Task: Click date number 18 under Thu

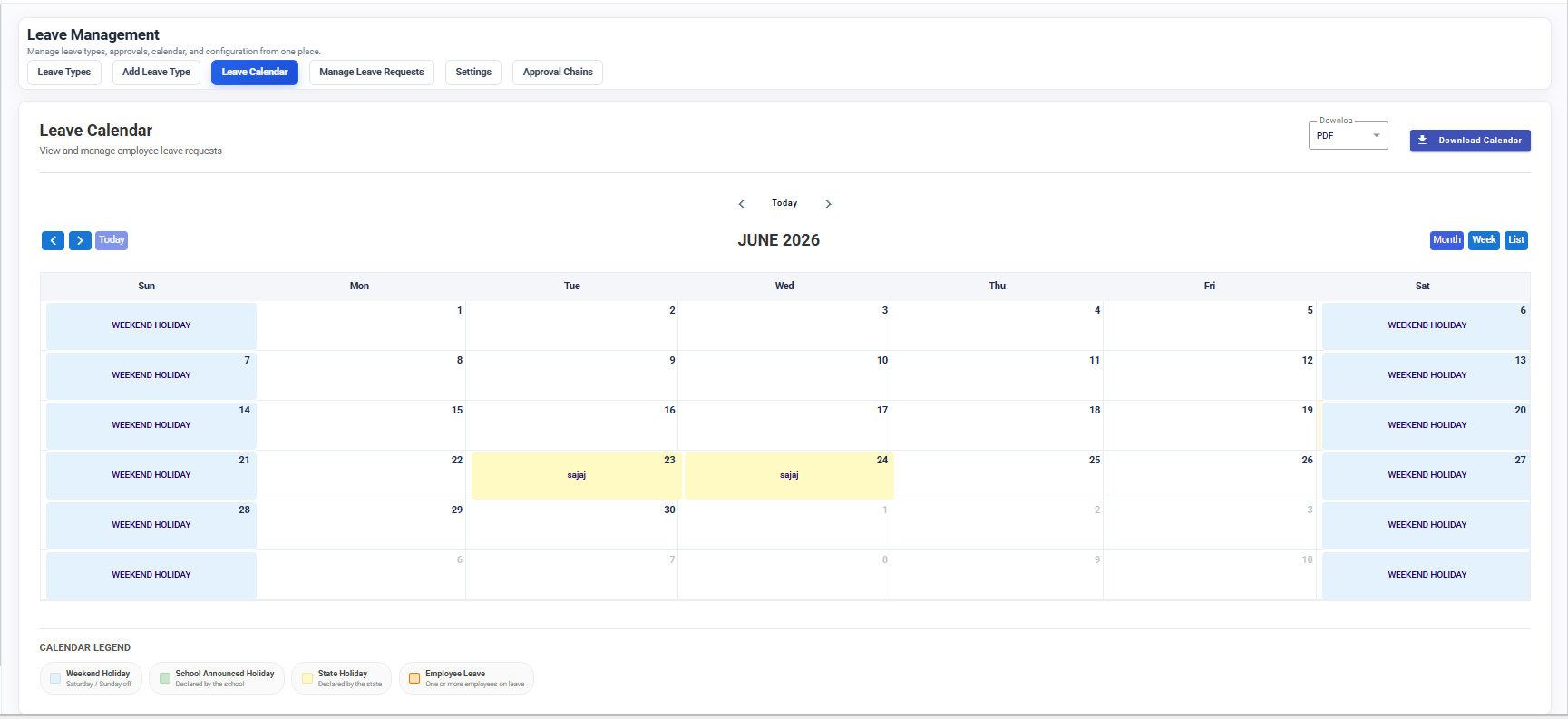Action: tap(1095, 411)
